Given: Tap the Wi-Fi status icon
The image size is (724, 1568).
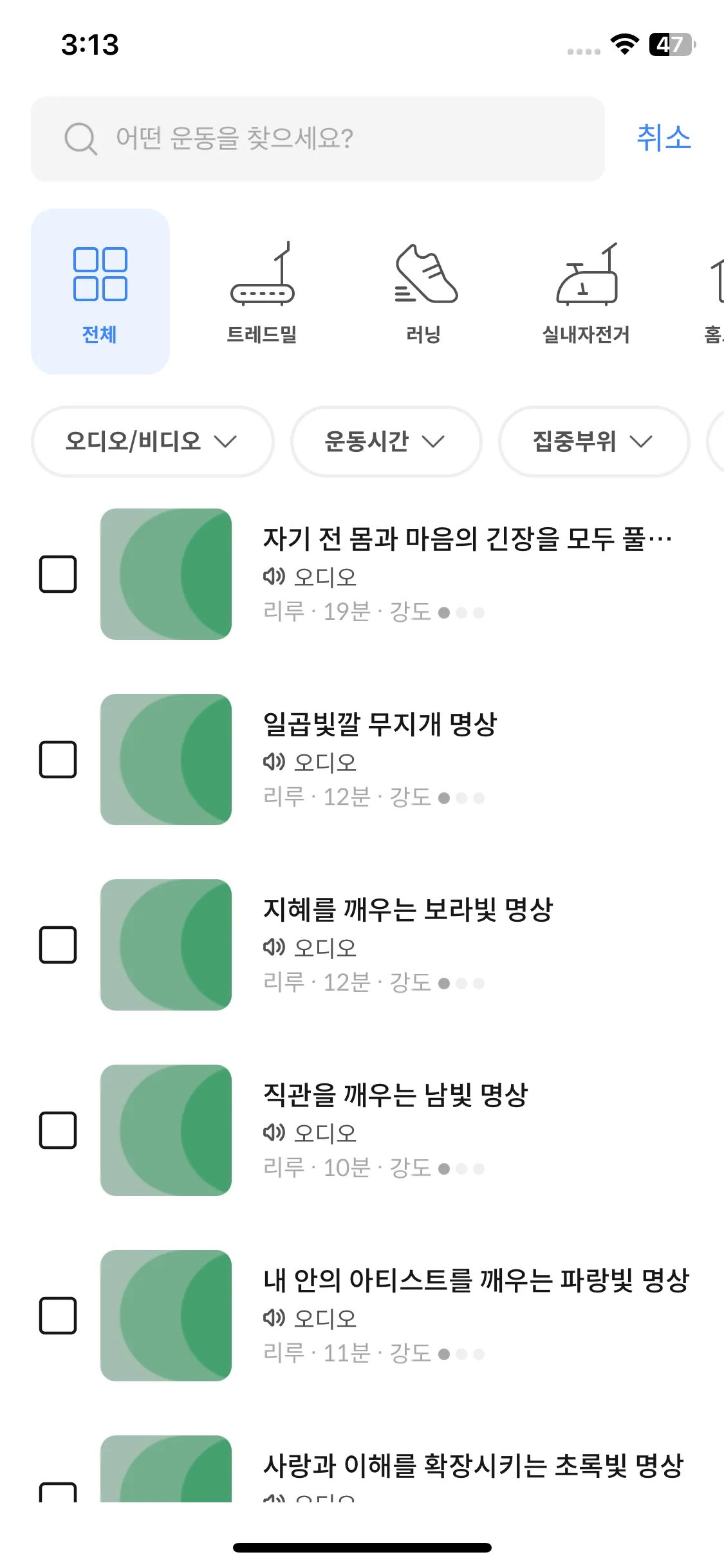Looking at the screenshot, I should [624, 44].
